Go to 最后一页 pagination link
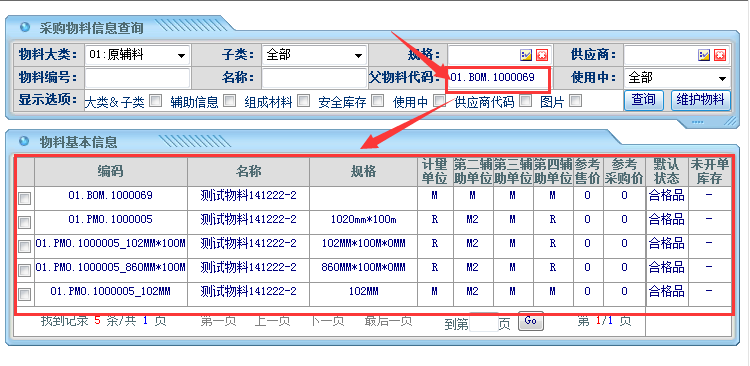Image resolution: width=750 pixels, height=366 pixels. click(x=388, y=321)
